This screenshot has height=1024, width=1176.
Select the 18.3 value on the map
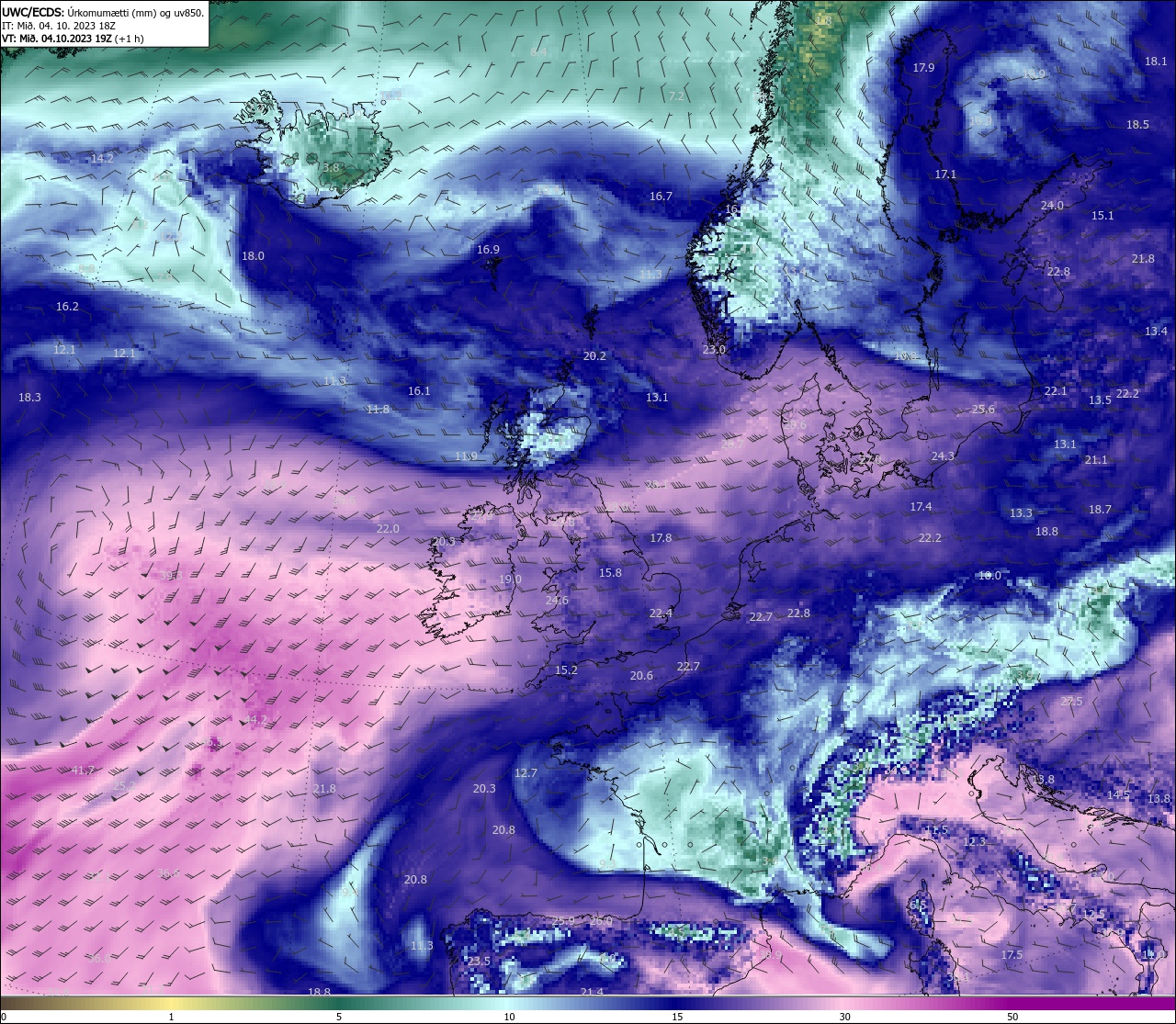coord(29,398)
